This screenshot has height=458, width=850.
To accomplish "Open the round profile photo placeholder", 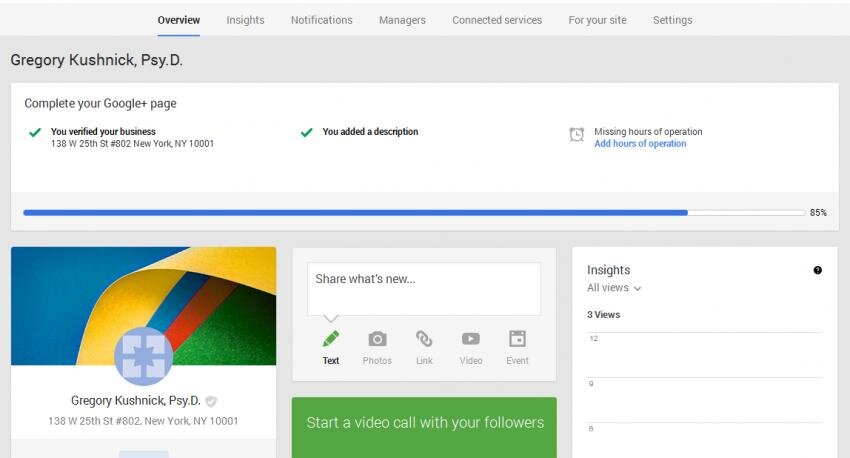I will click(x=144, y=356).
